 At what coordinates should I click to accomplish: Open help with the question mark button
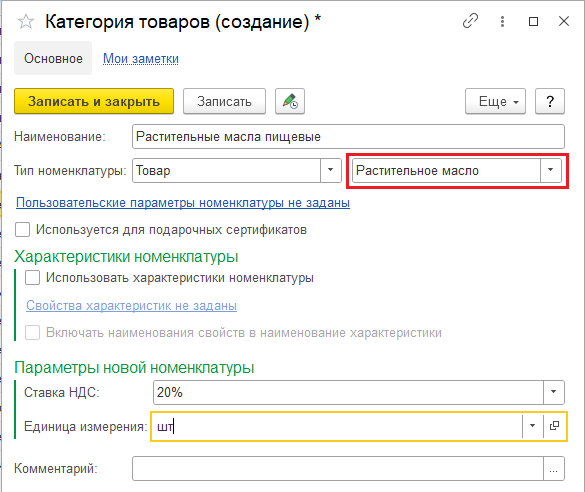550,101
